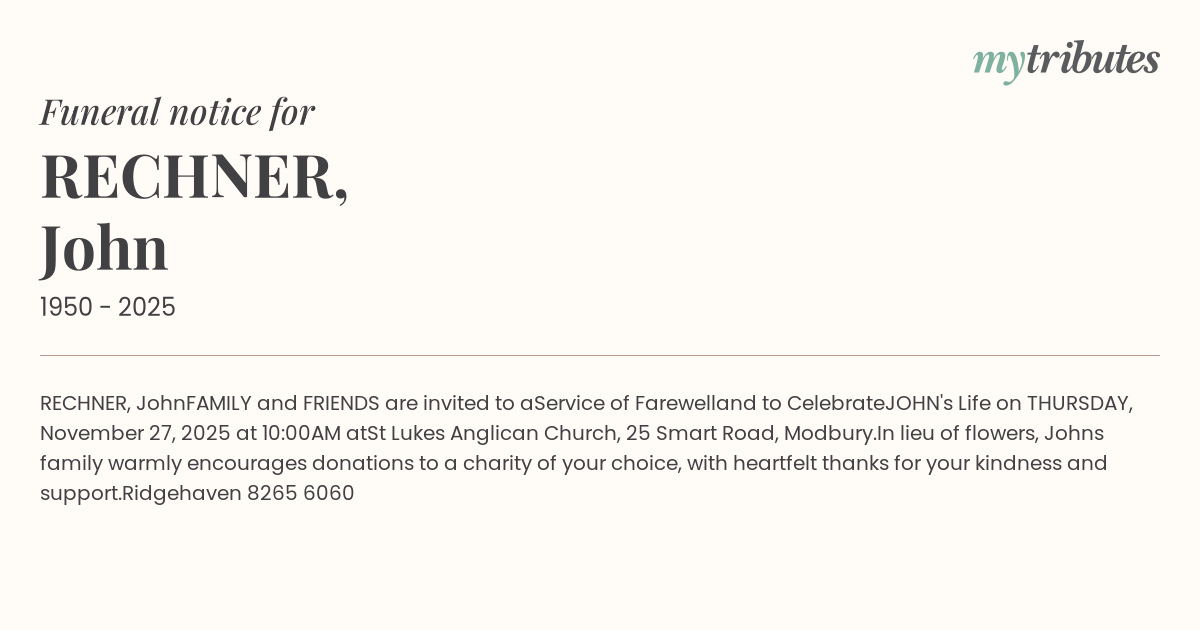The height and width of the screenshot is (630, 1200).
Task: Click the green "my" part of the logo
Action: 998,62
